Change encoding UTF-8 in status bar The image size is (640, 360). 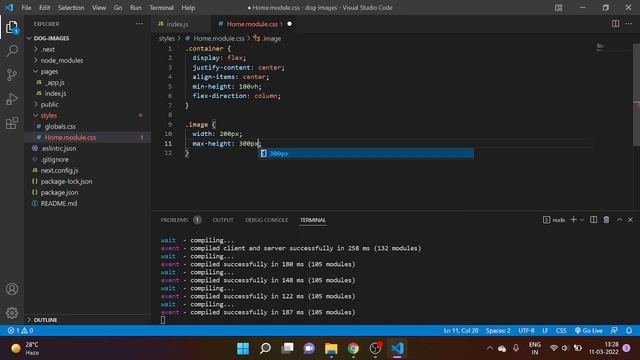[x=526, y=330]
